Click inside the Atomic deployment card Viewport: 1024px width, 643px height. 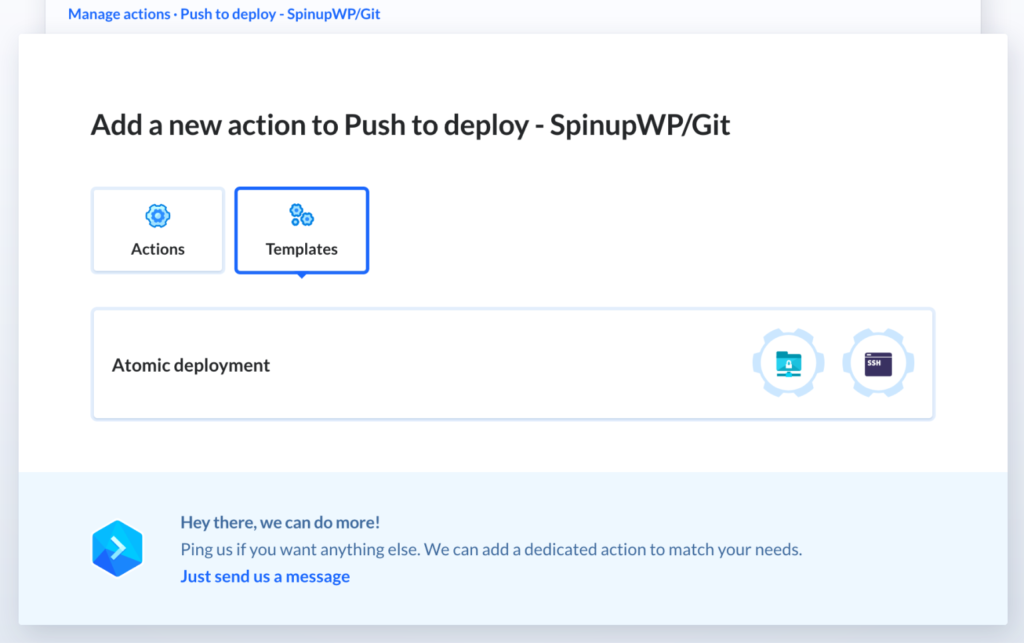[500, 363]
